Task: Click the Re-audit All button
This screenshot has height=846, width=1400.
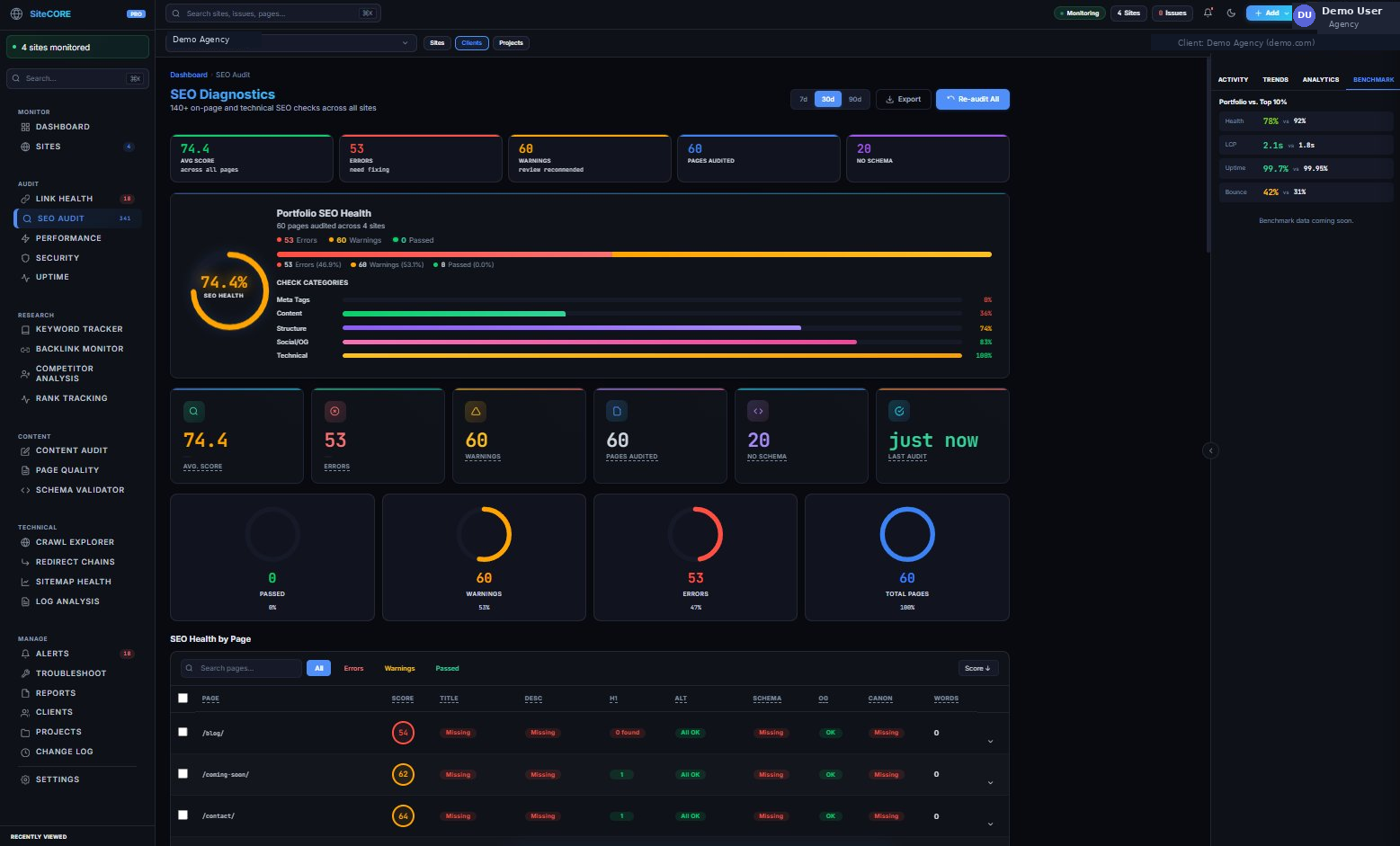Action: coord(972,99)
